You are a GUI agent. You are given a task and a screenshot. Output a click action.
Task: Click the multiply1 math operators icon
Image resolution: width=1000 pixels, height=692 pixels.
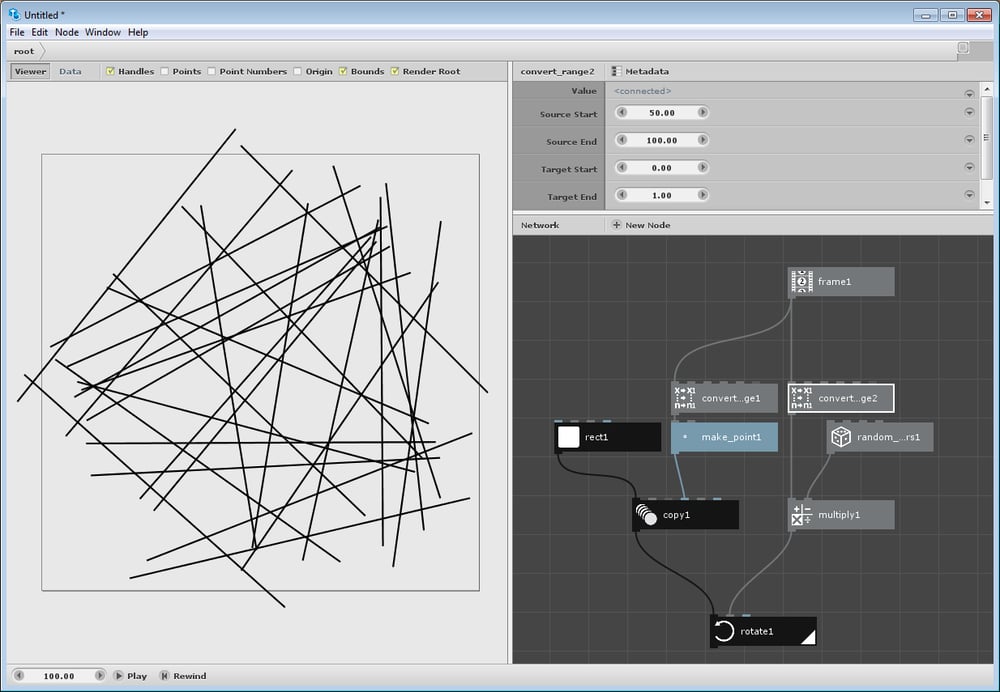(802, 515)
